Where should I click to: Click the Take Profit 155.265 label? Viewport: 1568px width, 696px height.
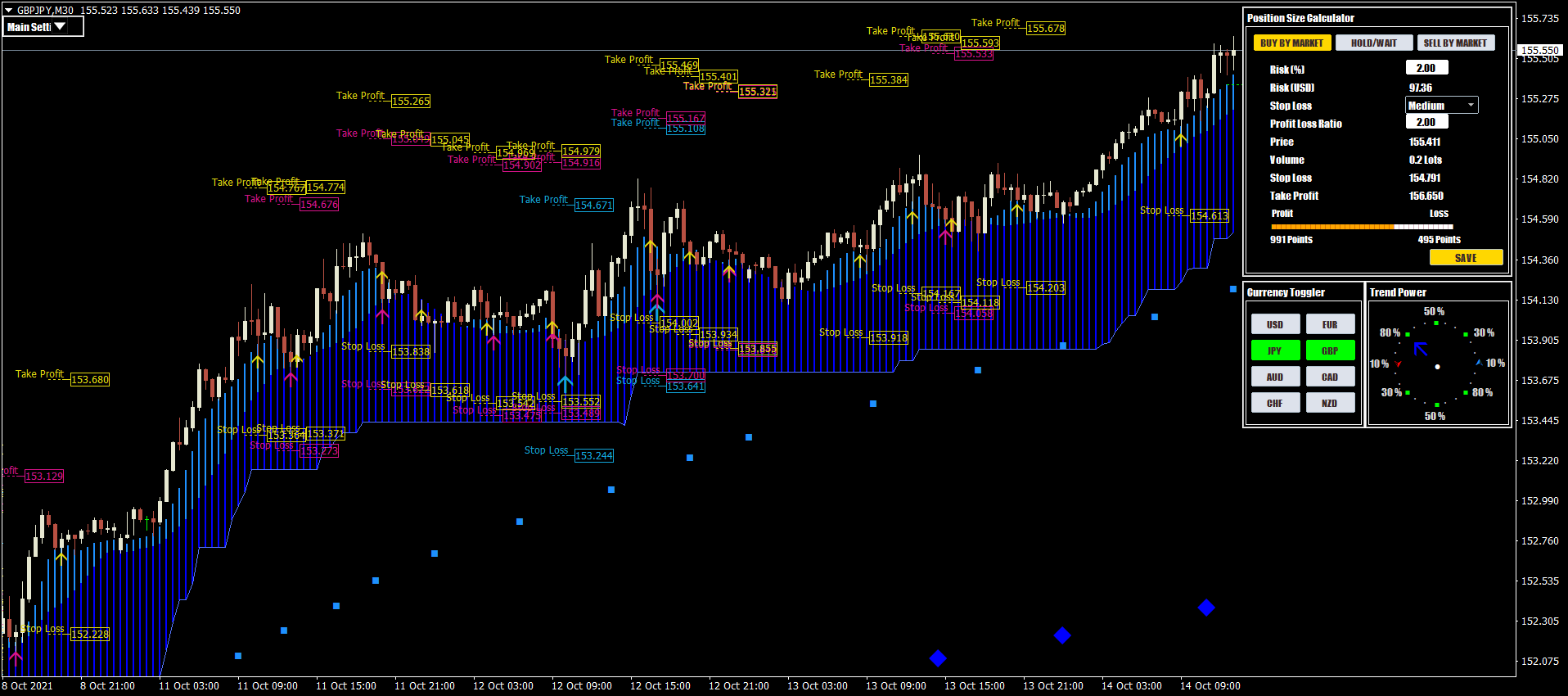coord(410,101)
